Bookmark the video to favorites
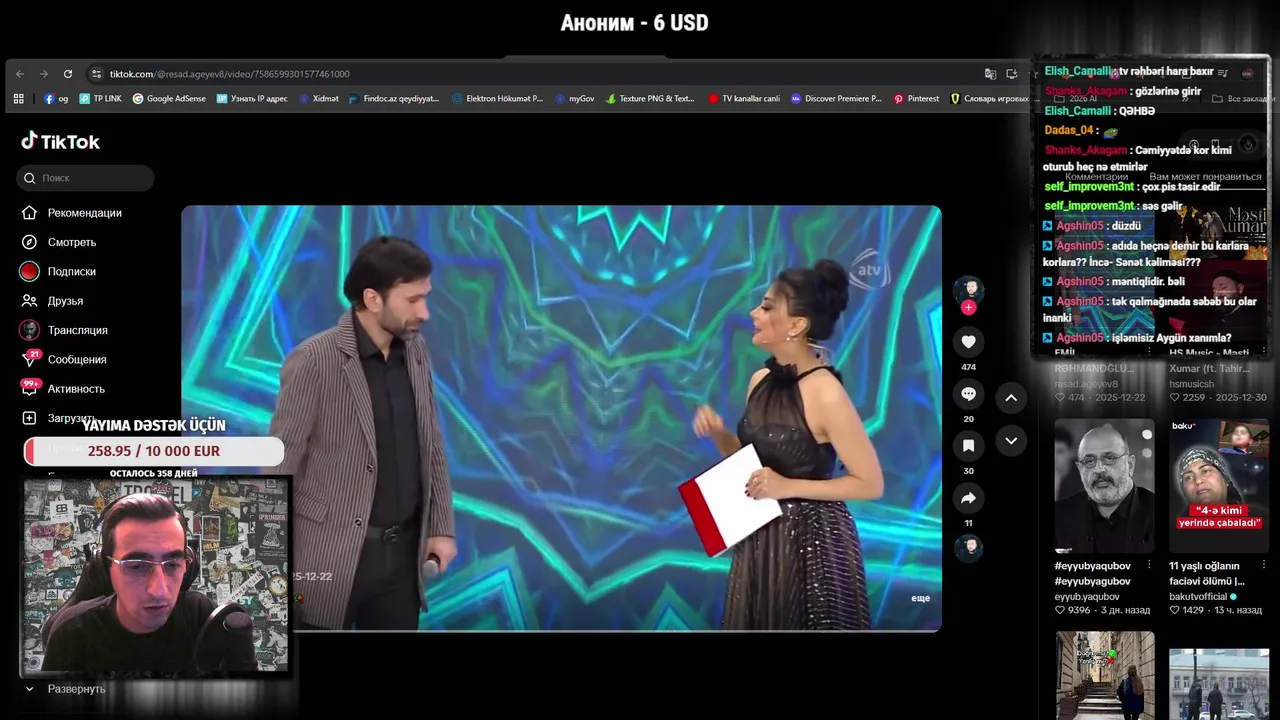The image size is (1280, 720). coord(968,446)
